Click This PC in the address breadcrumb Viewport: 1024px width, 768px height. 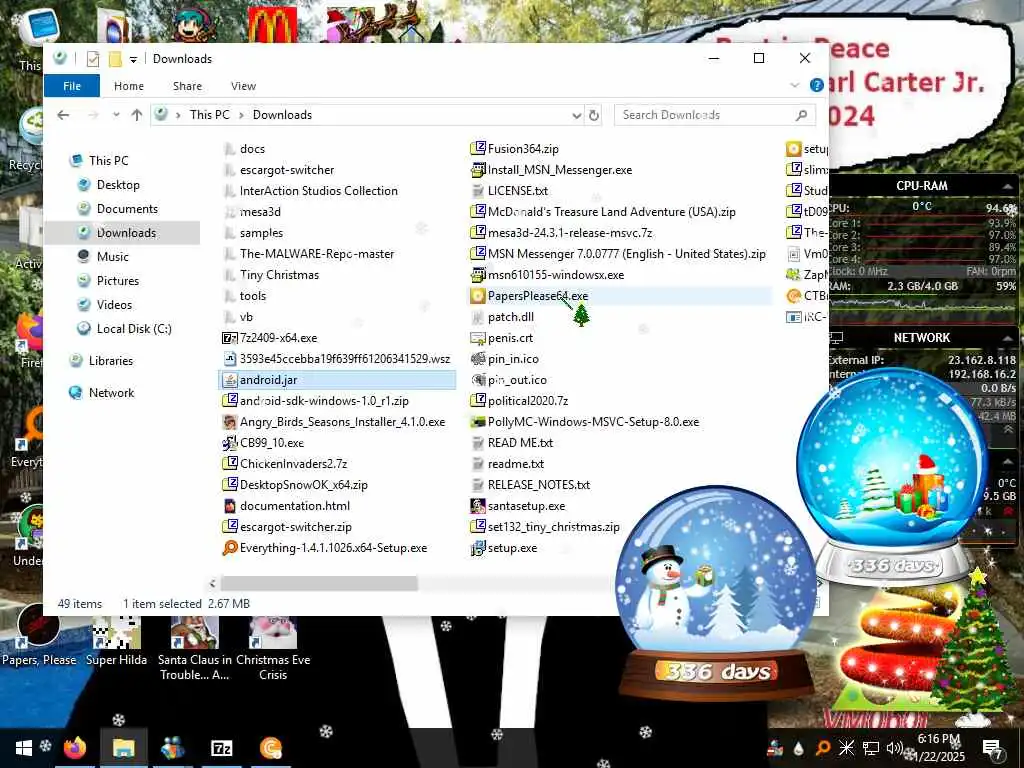tap(210, 115)
